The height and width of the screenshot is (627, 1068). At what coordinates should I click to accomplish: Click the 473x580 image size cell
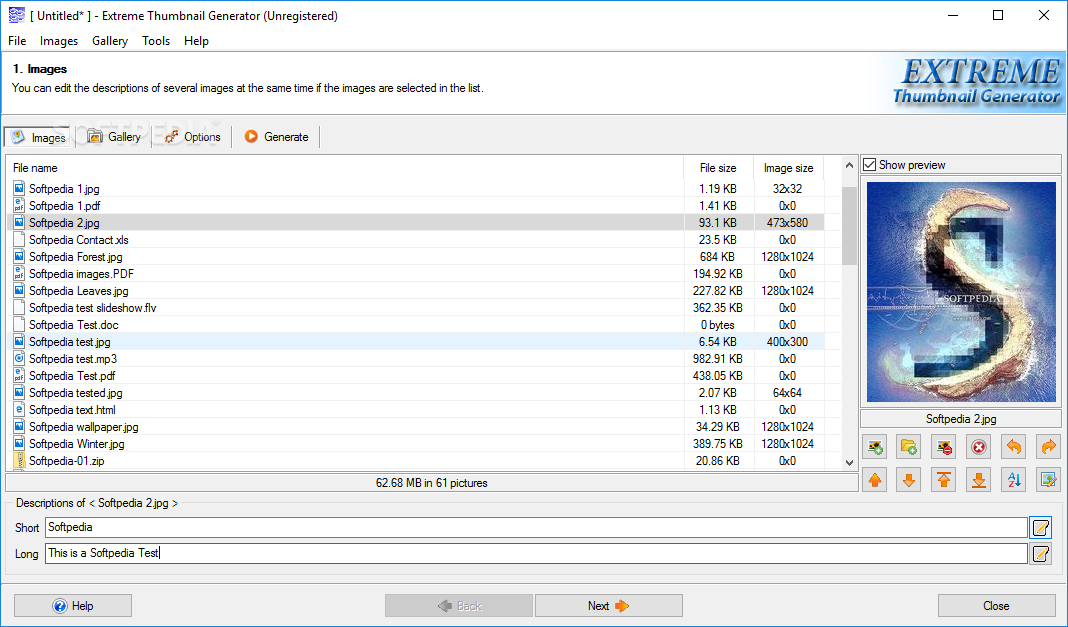(787, 223)
